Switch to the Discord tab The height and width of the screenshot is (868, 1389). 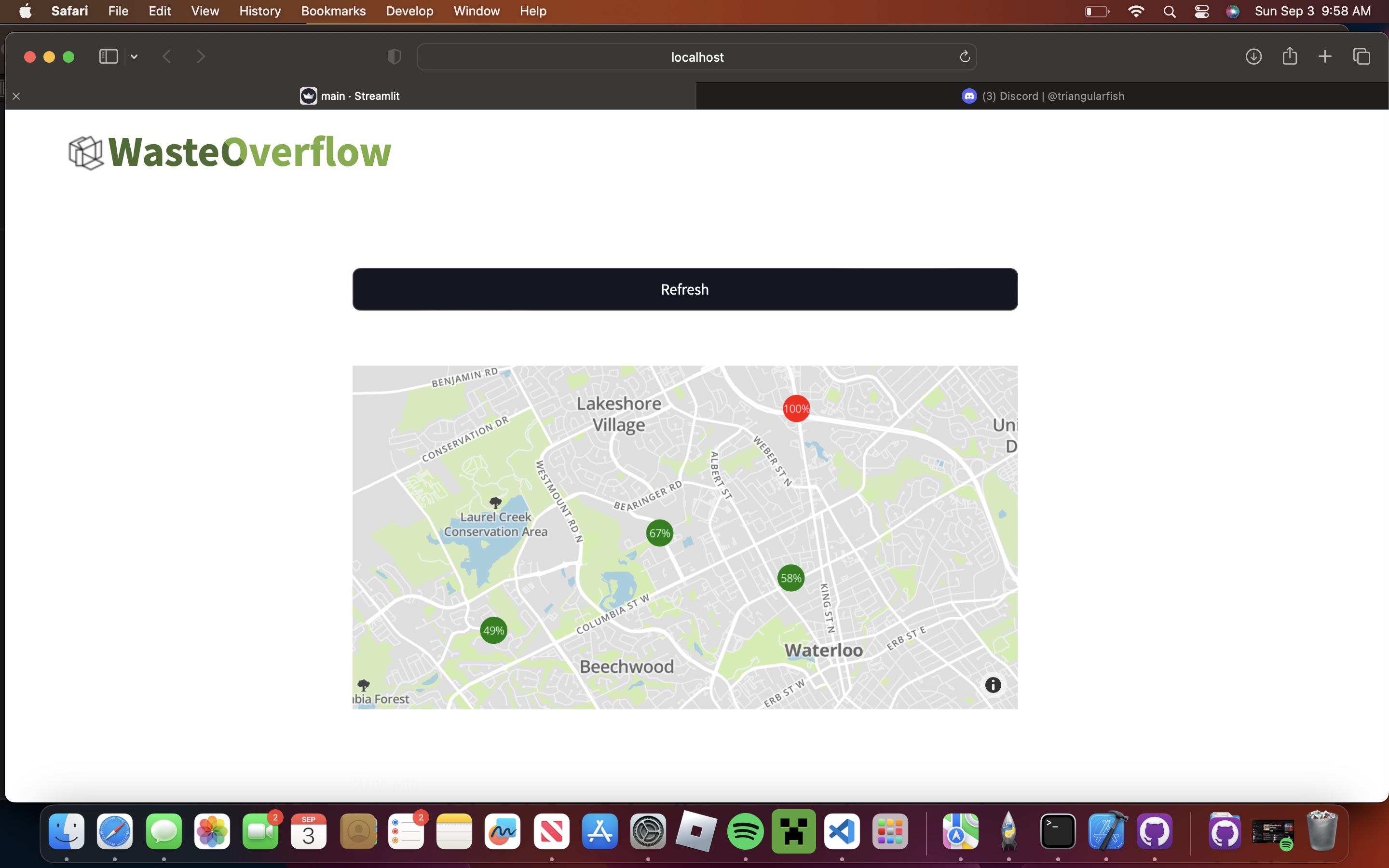[x=1042, y=96]
